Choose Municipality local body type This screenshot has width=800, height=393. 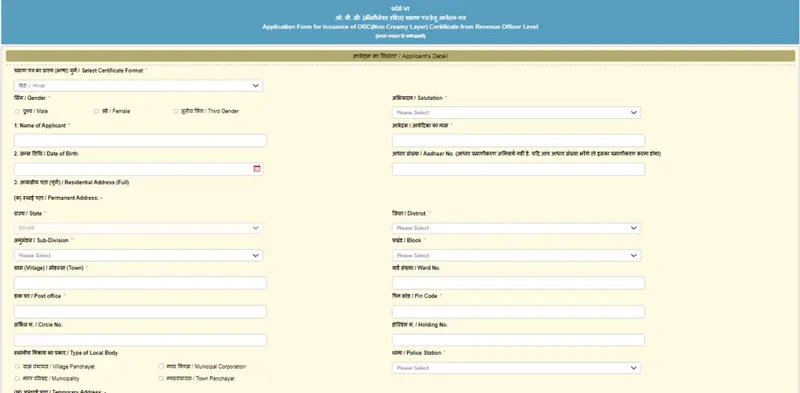point(17,379)
